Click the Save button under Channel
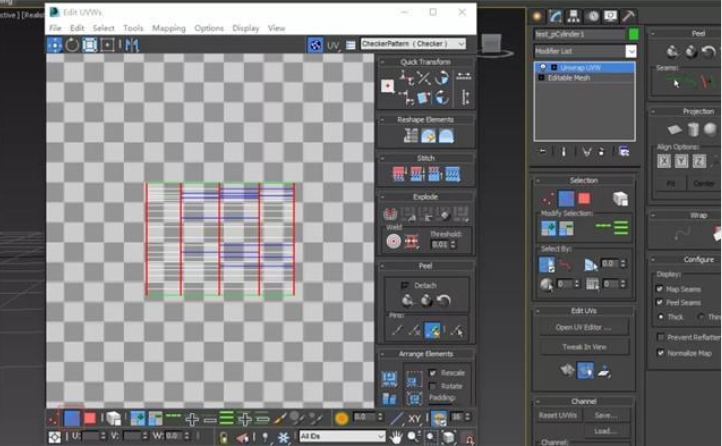Screen dimensions: 722x446 [606, 415]
